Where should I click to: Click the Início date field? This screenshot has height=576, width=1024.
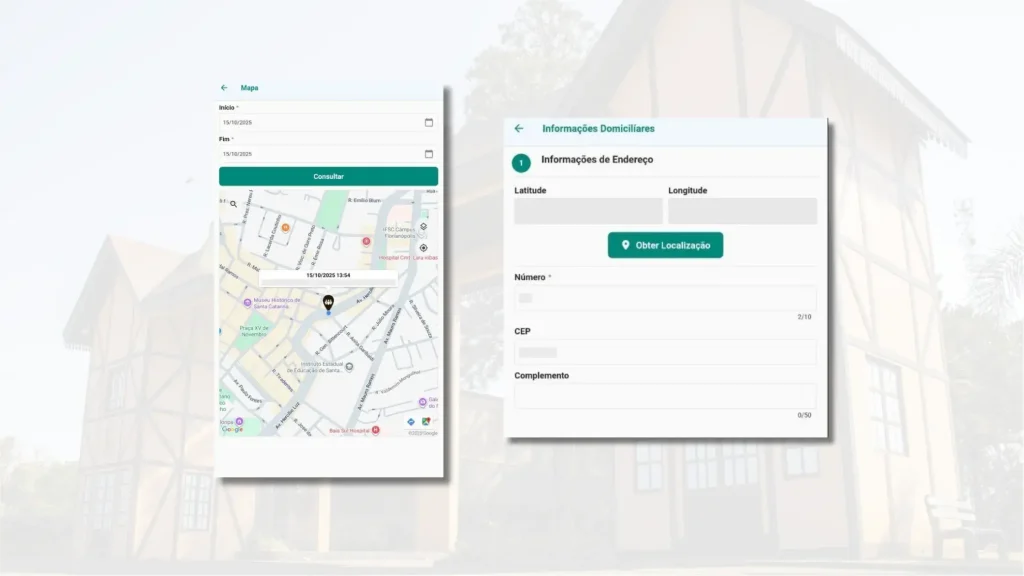[318, 122]
